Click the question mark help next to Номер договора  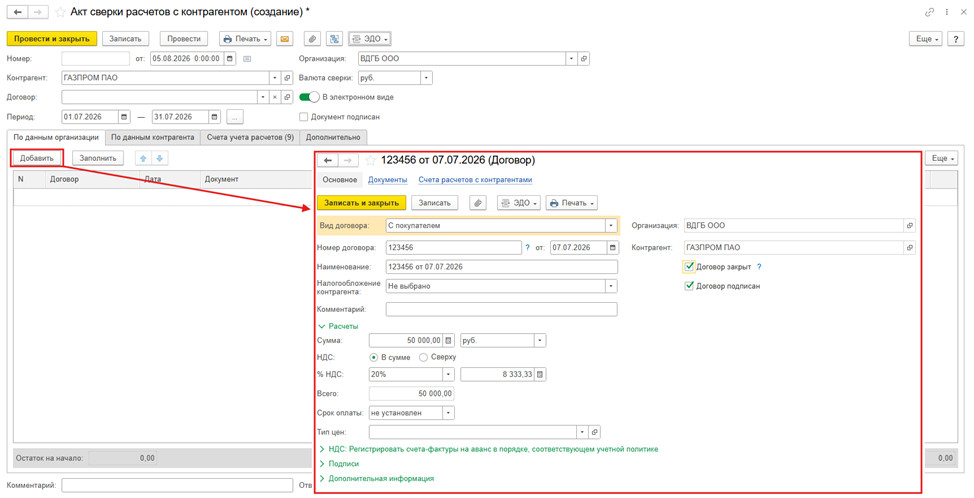(x=527, y=247)
